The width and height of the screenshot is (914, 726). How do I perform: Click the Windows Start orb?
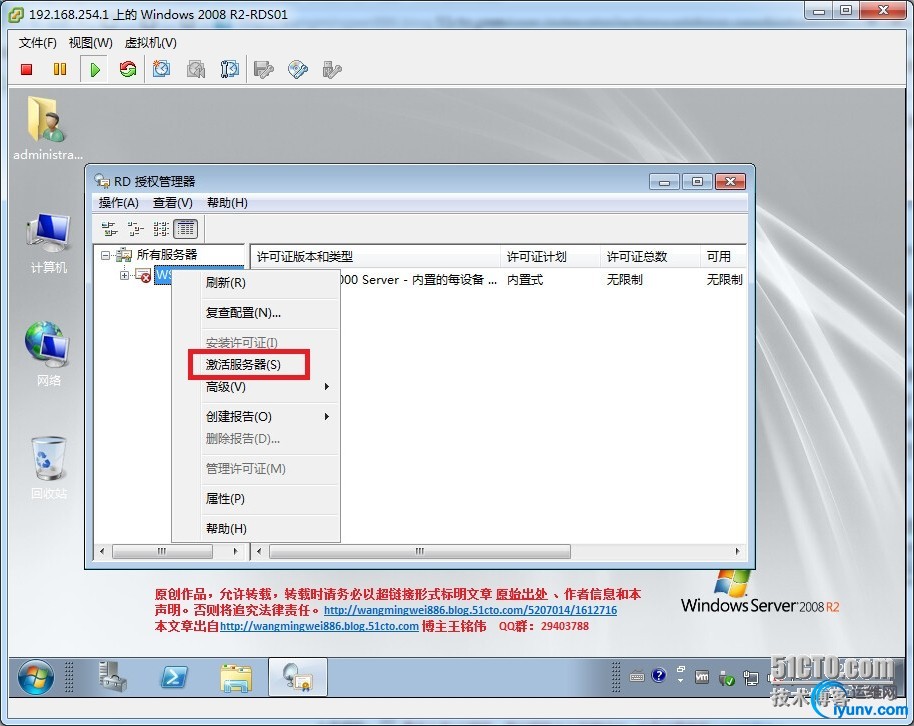[36, 678]
